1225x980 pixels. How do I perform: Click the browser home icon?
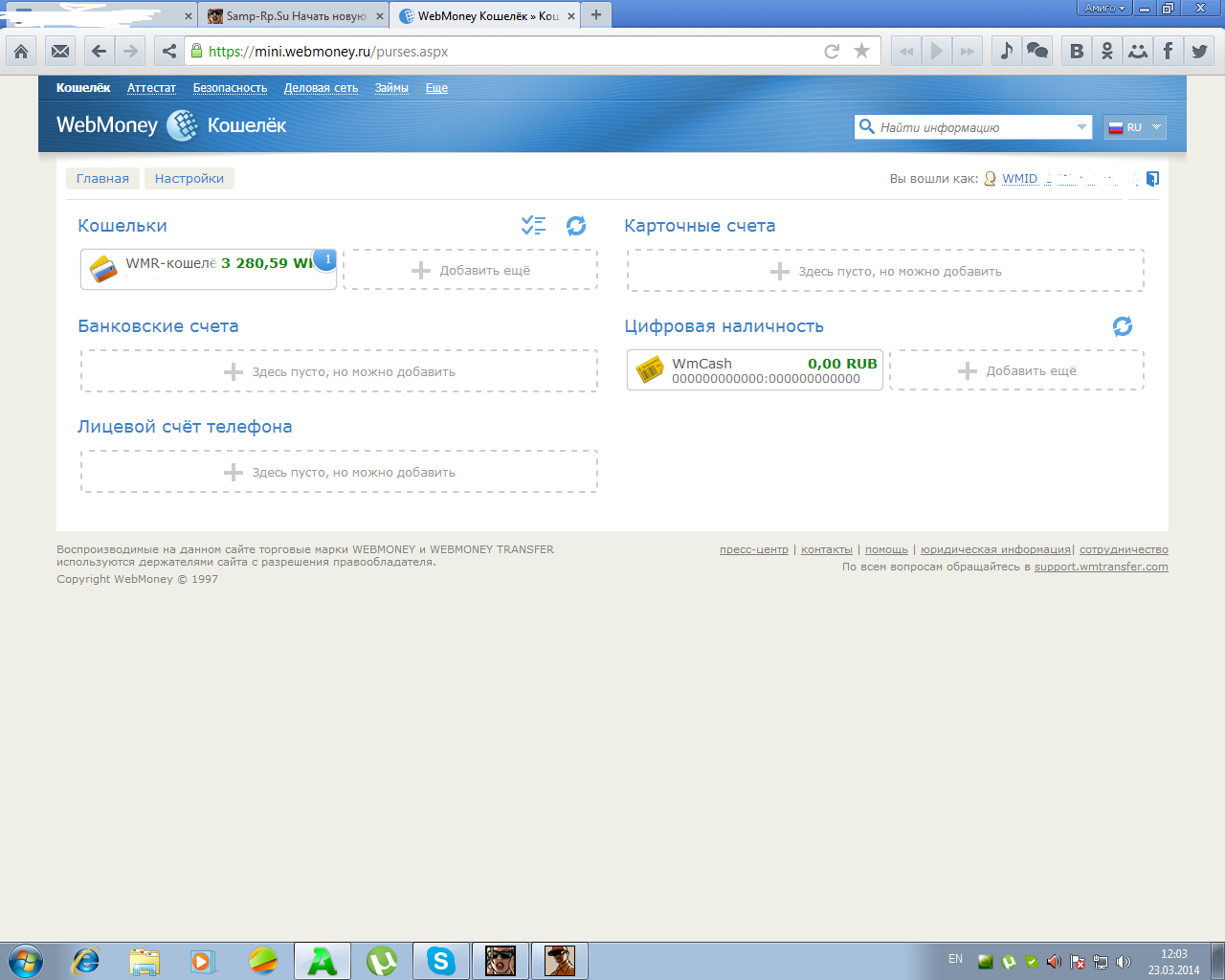click(x=21, y=52)
